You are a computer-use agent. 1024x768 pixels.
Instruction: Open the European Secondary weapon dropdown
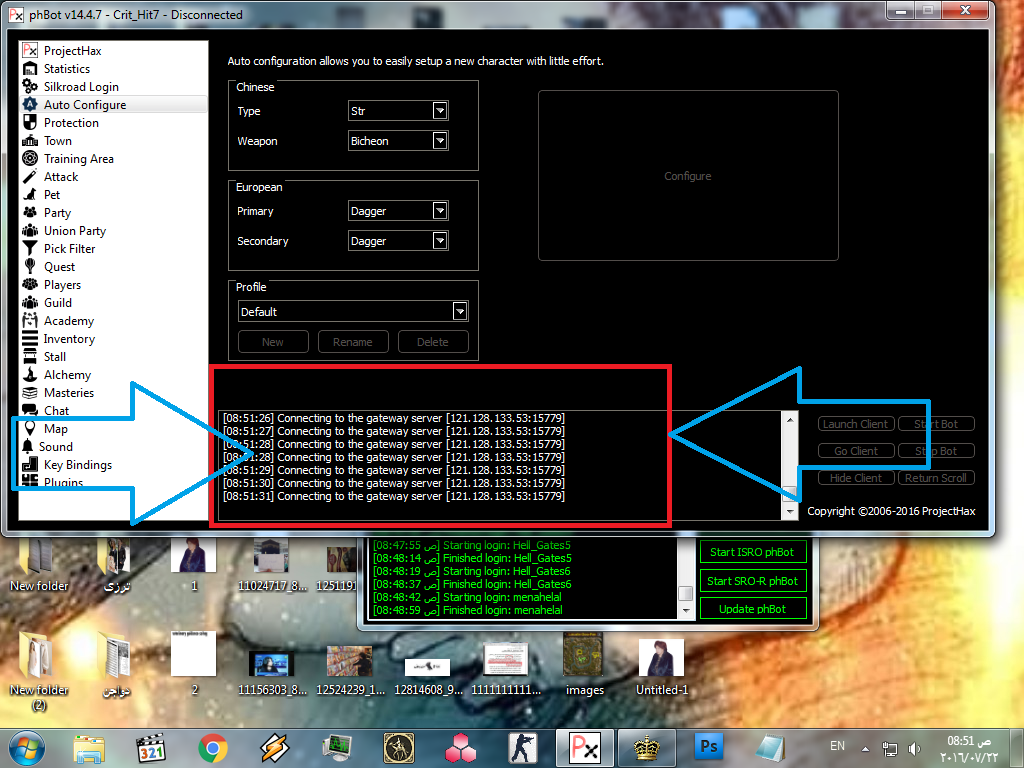440,241
